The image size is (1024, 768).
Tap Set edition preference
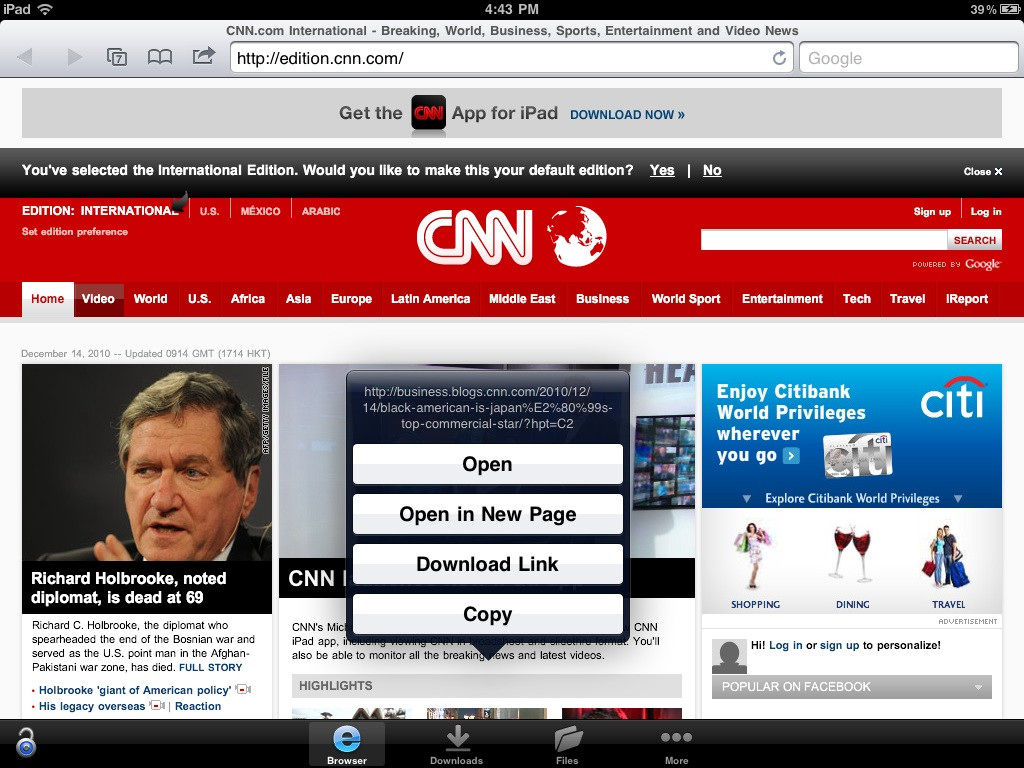pyautogui.click(x=75, y=231)
